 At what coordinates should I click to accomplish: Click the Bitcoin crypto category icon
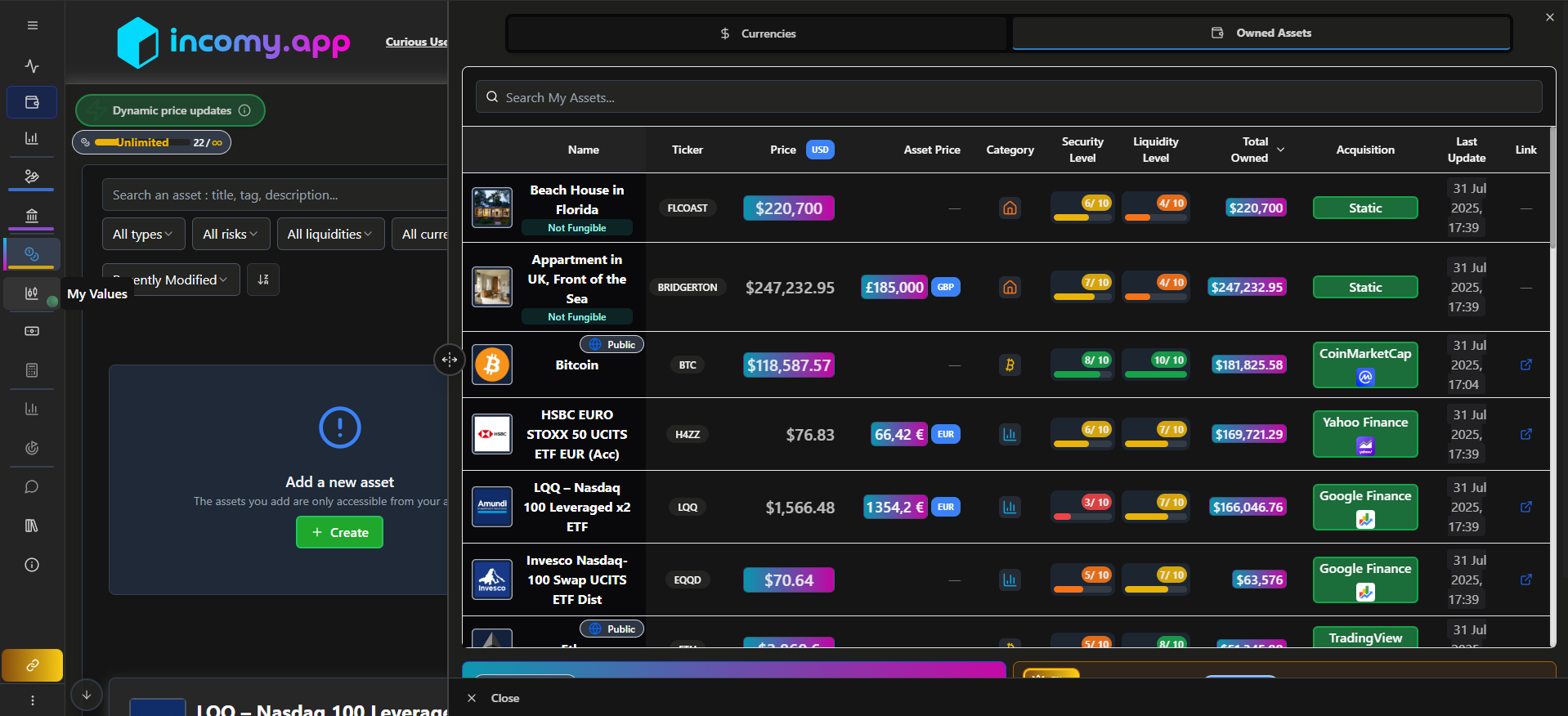pos(1010,365)
